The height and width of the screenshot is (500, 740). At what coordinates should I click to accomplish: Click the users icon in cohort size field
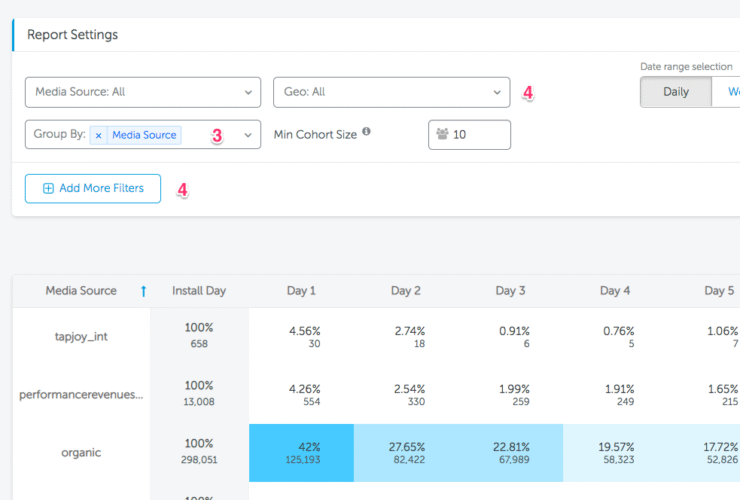coord(442,135)
